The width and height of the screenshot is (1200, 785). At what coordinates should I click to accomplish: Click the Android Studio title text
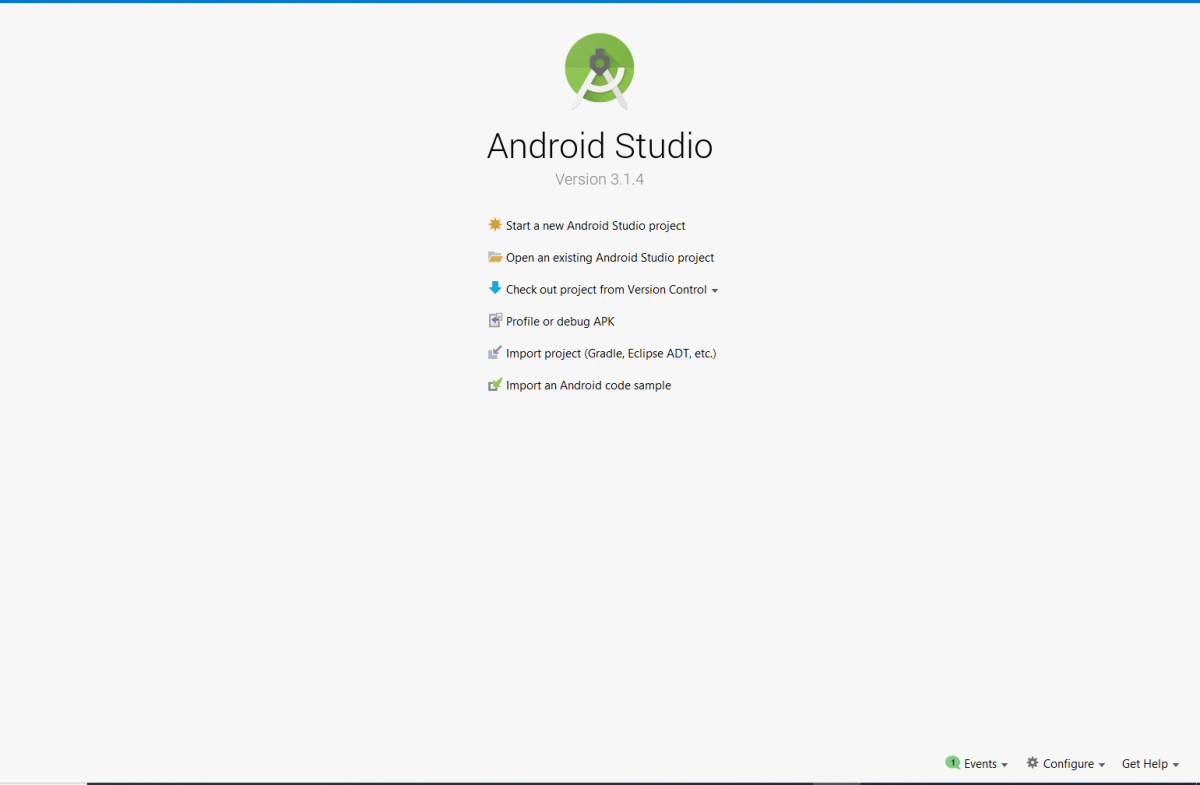tap(600, 146)
